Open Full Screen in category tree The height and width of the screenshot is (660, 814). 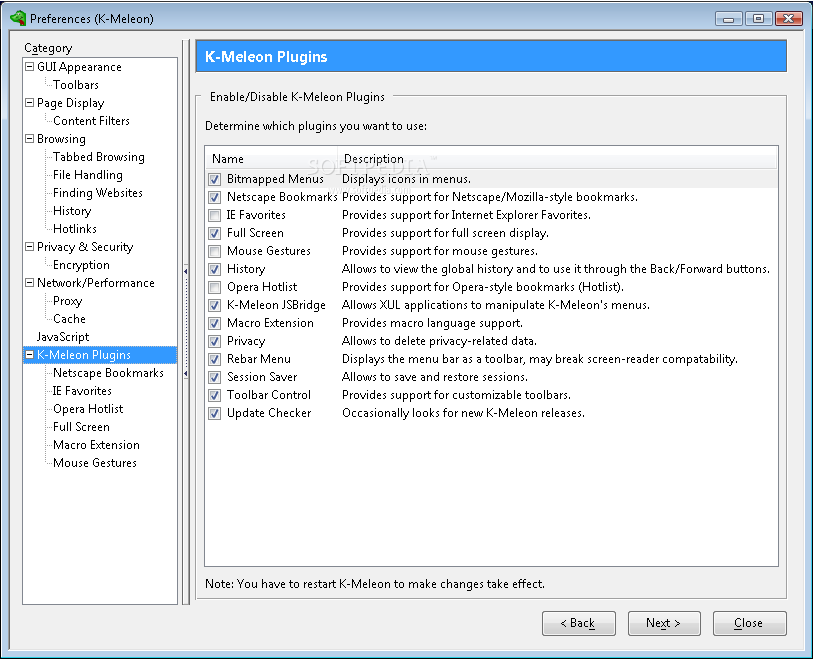(82, 427)
